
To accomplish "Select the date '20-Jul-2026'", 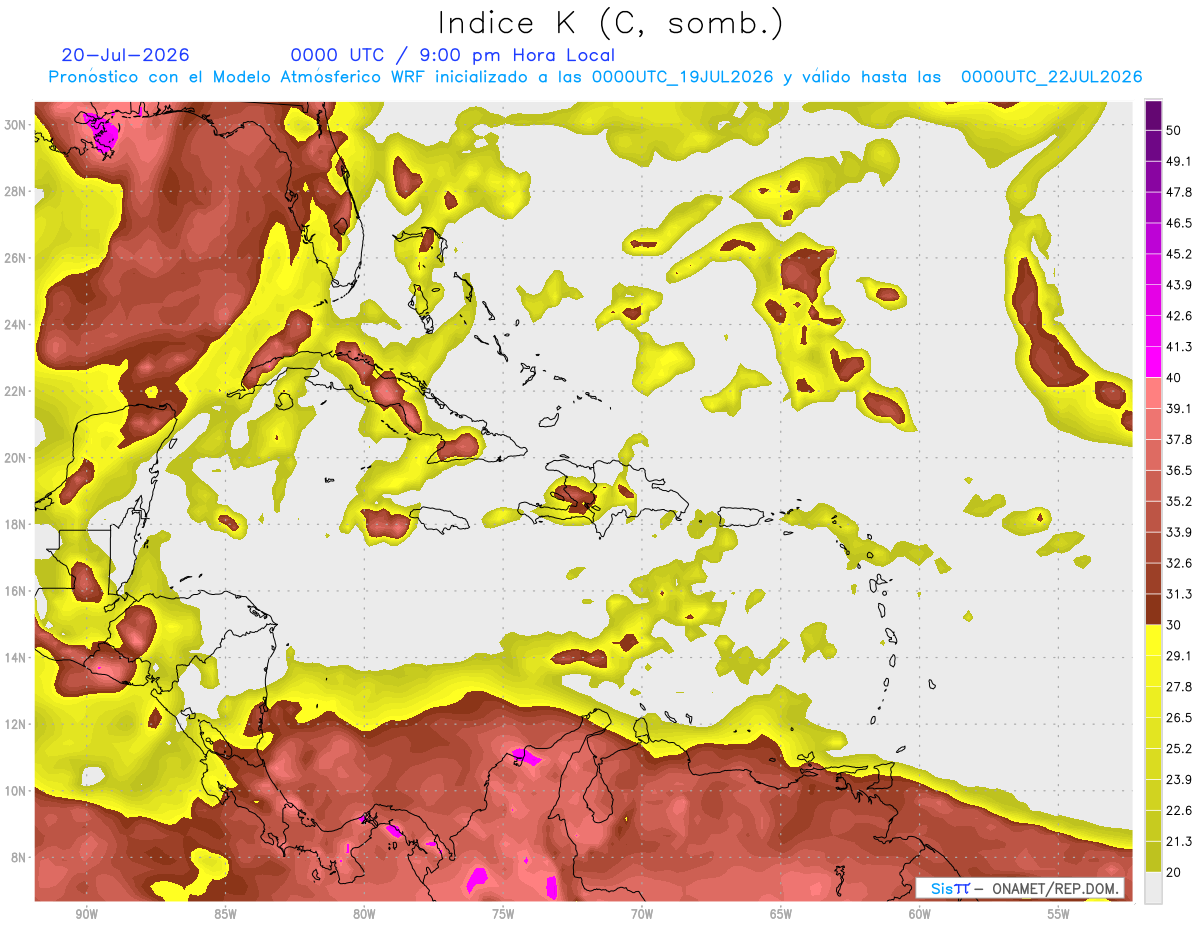I will [125, 55].
